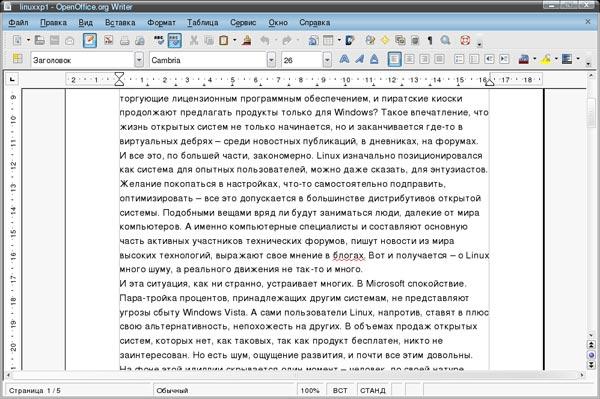The width and height of the screenshot is (600, 399).
Task: Justify the paragraph
Action: (x=439, y=59)
